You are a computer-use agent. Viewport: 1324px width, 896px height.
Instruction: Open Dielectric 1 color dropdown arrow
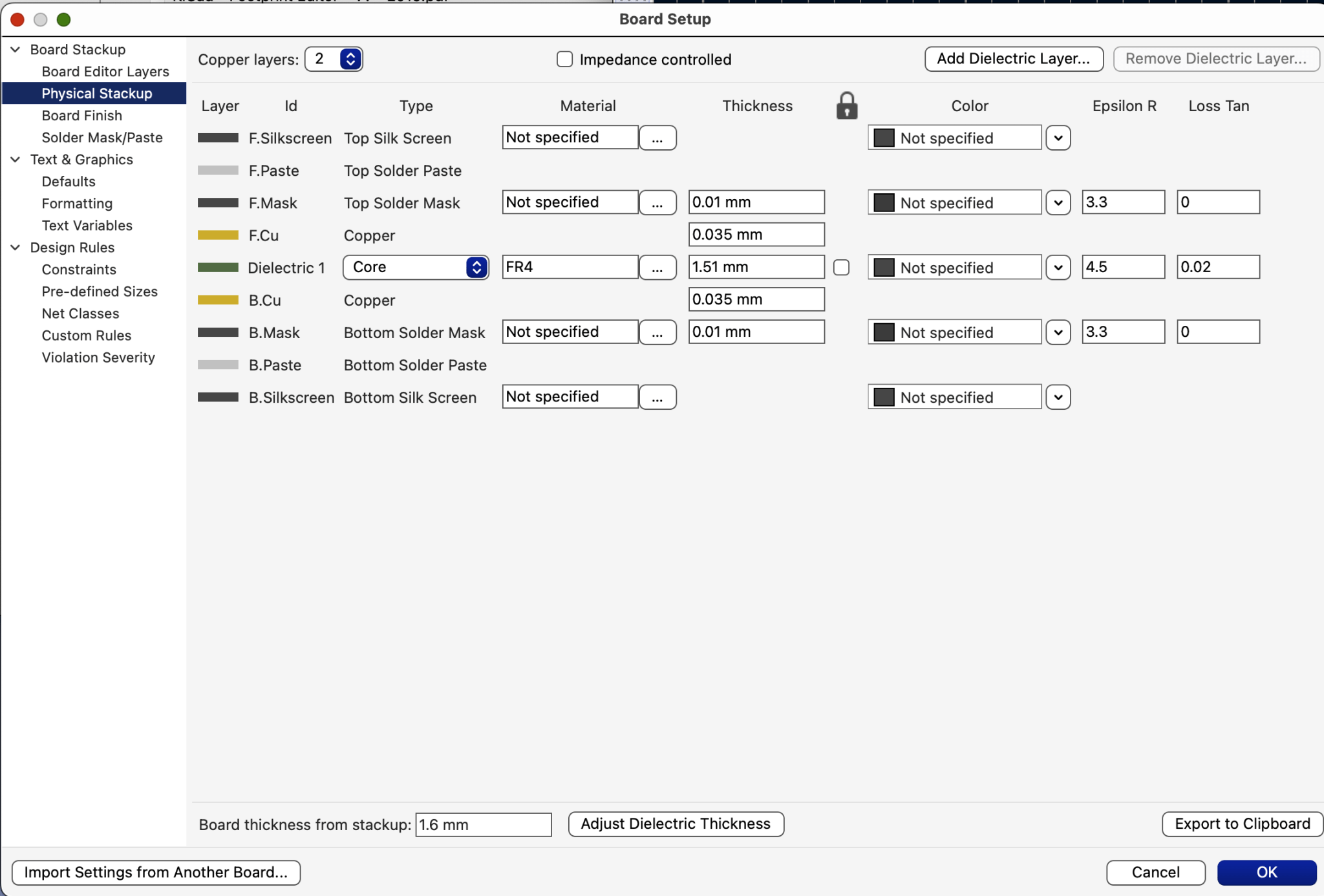click(x=1058, y=267)
